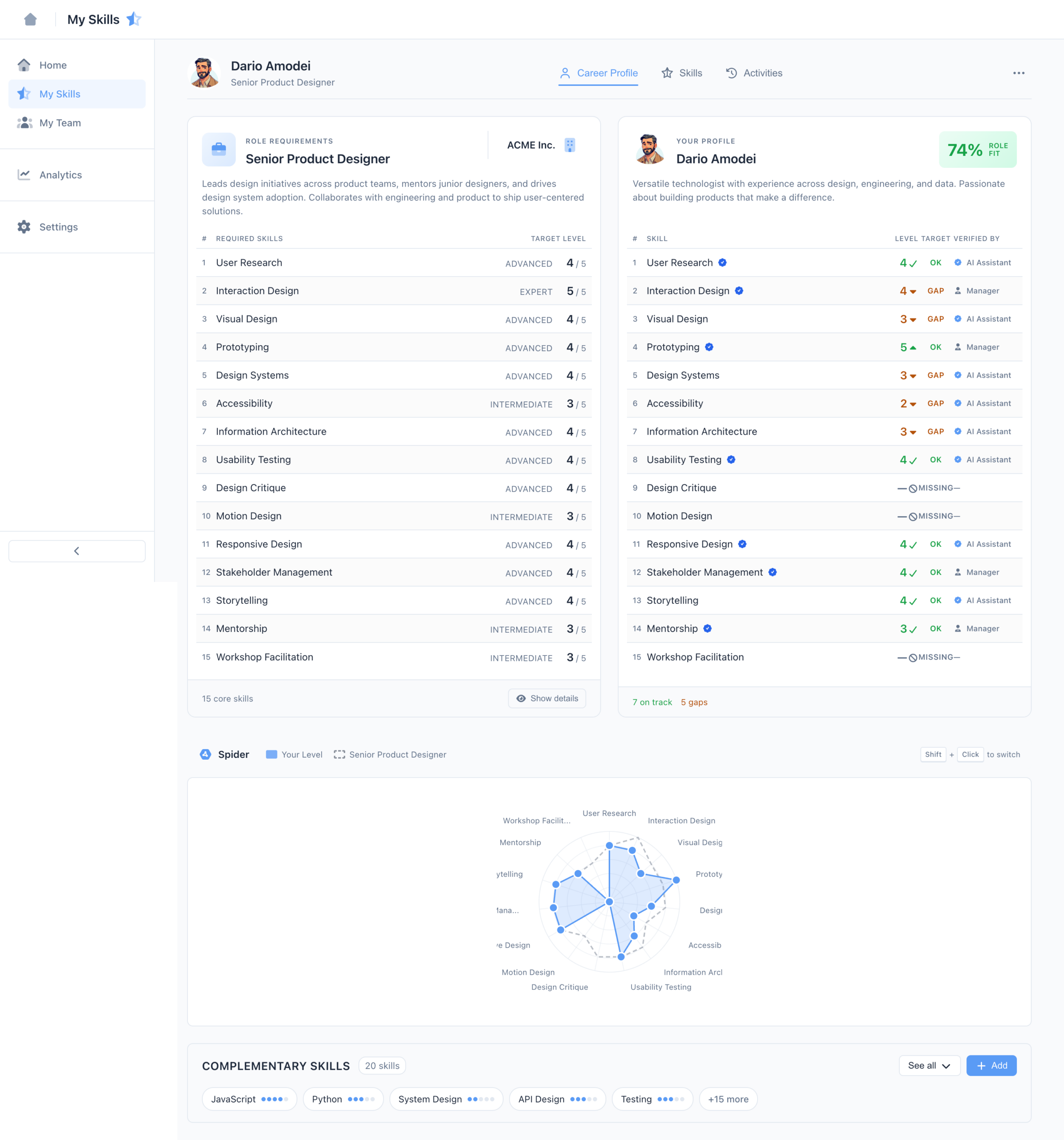Click verified badge next to Mentorship

708,628
